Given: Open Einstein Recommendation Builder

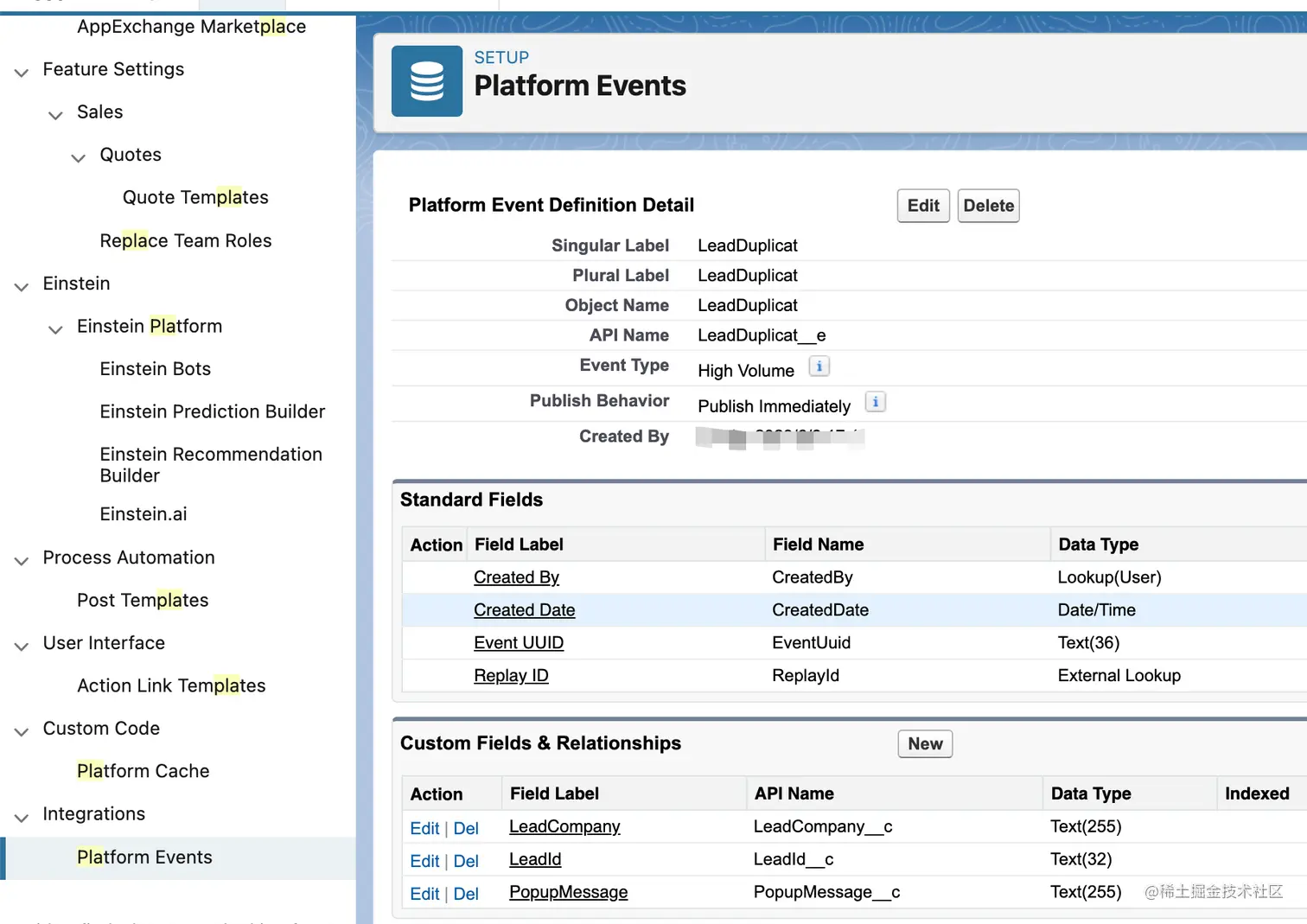Looking at the screenshot, I should click(x=211, y=465).
